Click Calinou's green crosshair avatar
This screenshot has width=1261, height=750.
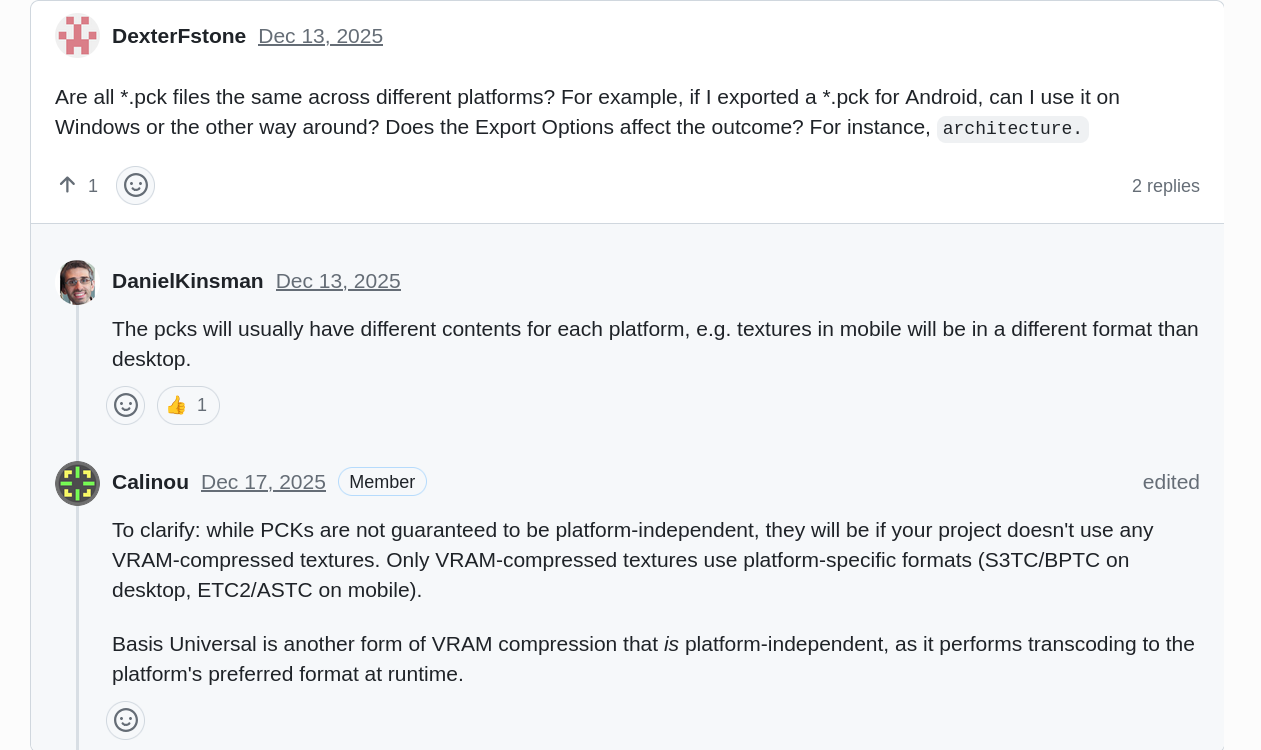pyautogui.click(x=77, y=483)
